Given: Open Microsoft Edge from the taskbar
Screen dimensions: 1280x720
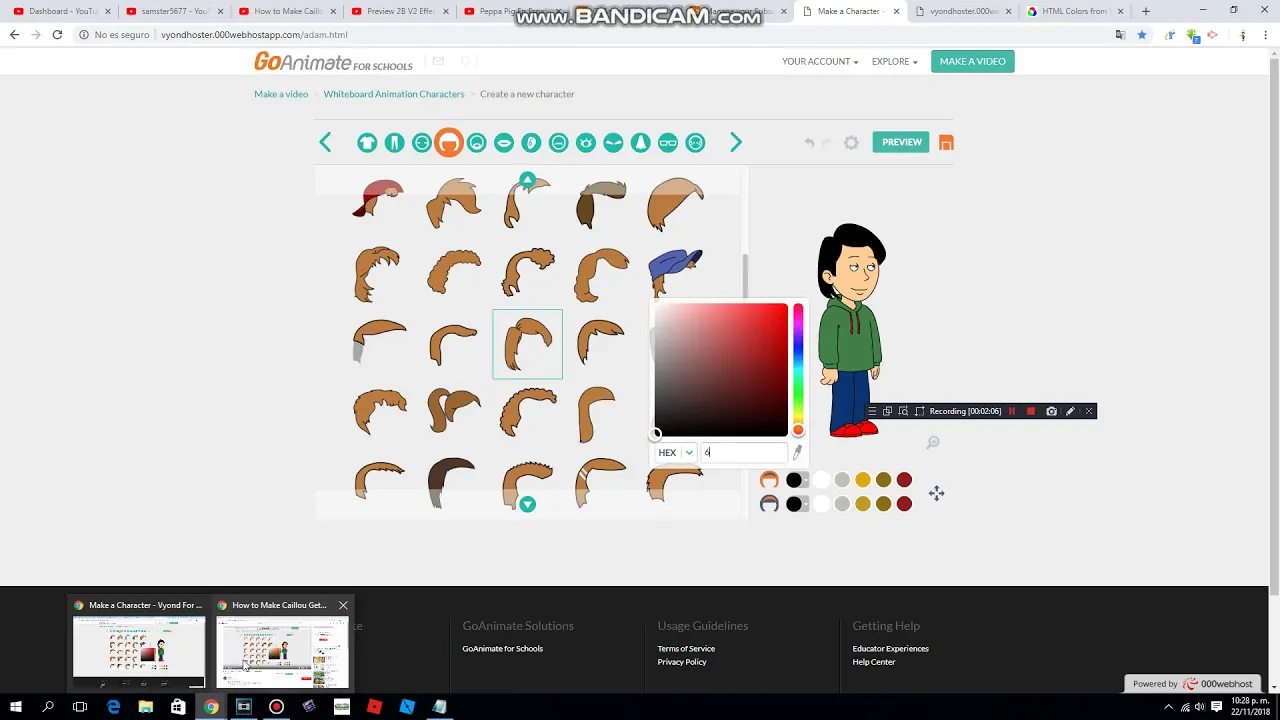Looking at the screenshot, I should coord(113,706).
